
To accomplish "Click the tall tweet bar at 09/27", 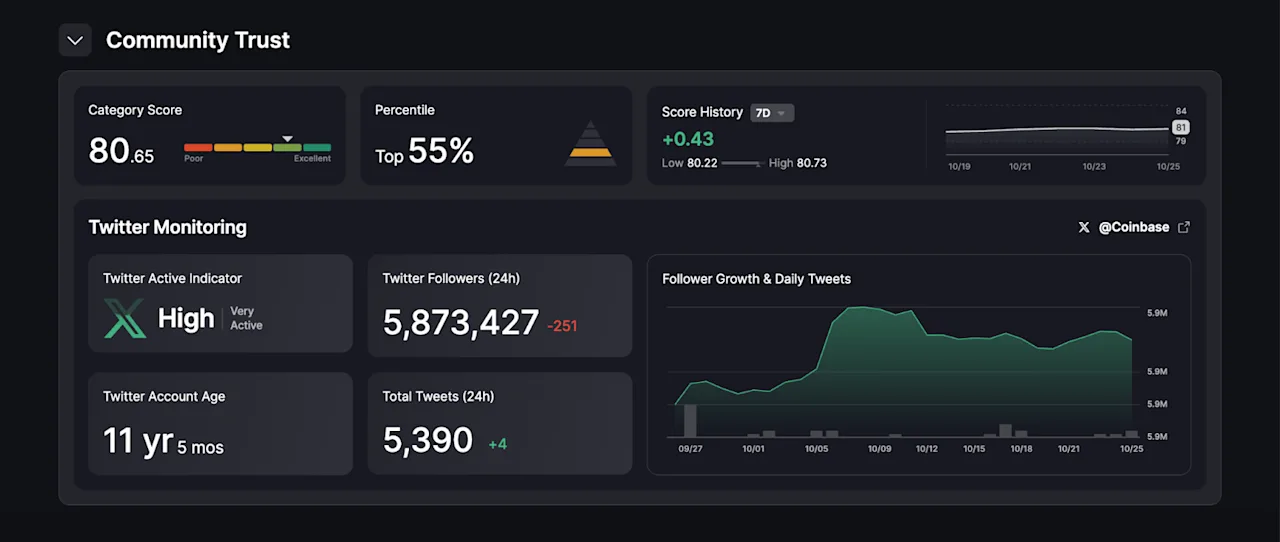I will [690, 420].
